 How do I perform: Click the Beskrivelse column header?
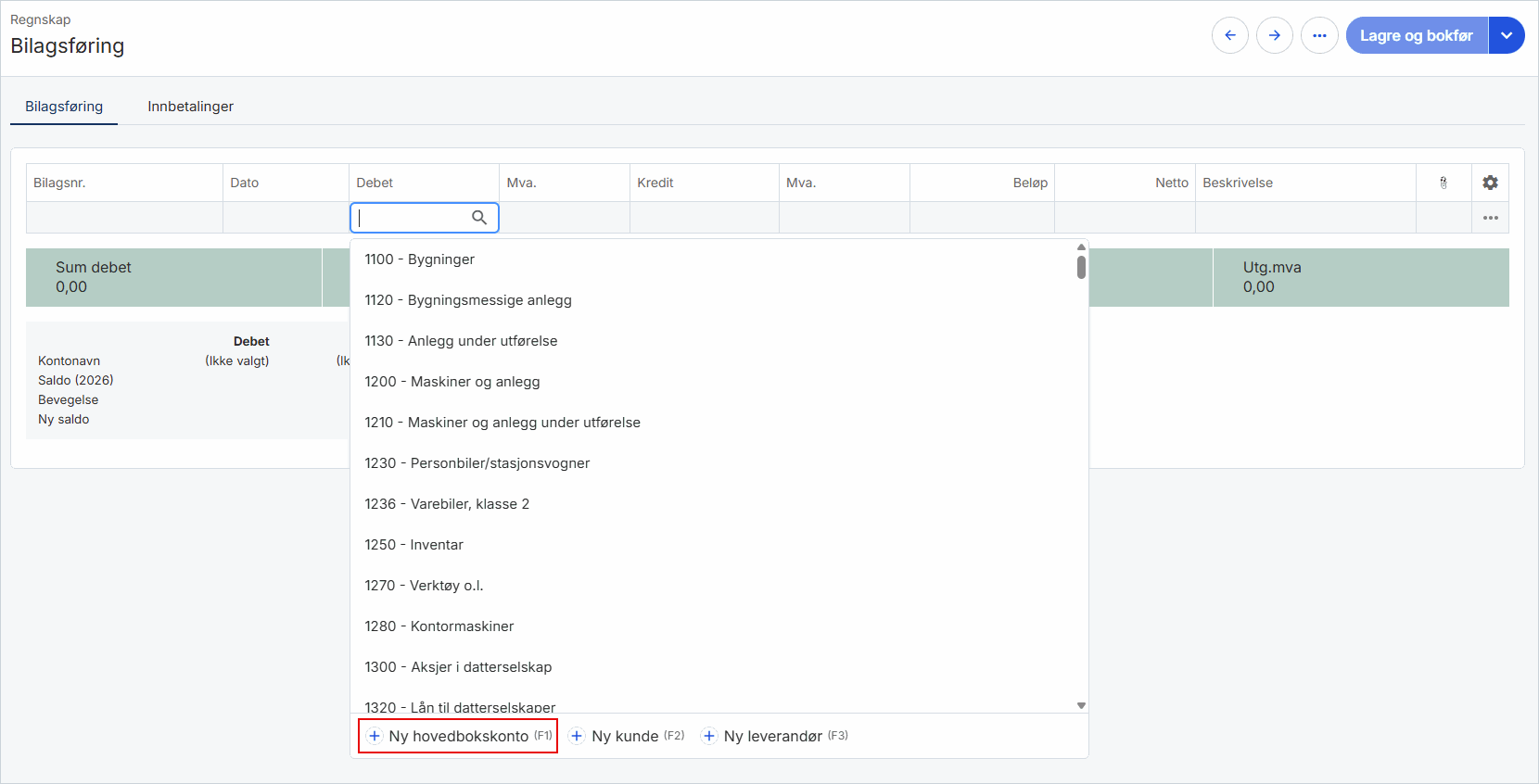pos(1305,183)
